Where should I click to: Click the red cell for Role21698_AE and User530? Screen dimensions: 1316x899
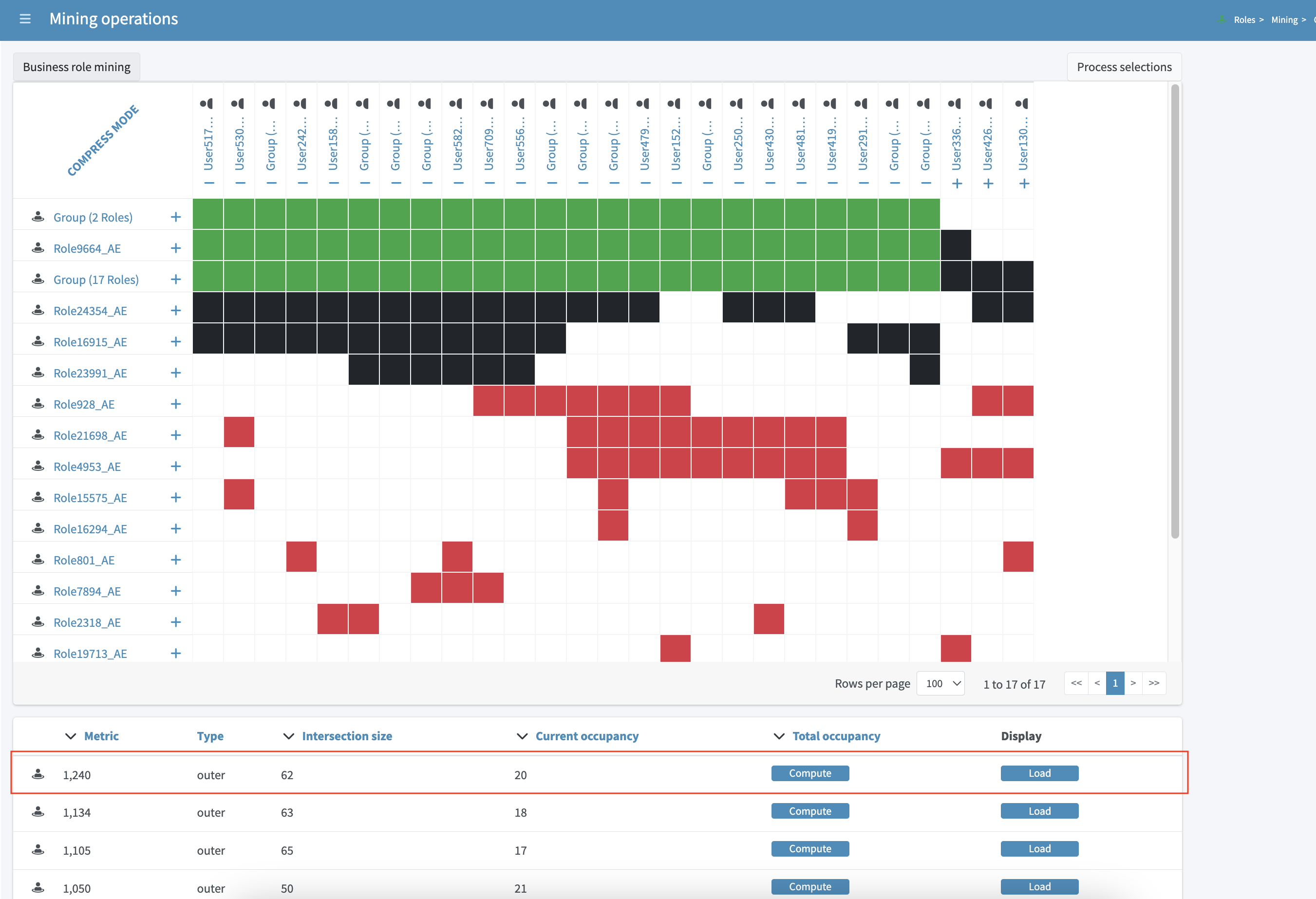click(239, 432)
